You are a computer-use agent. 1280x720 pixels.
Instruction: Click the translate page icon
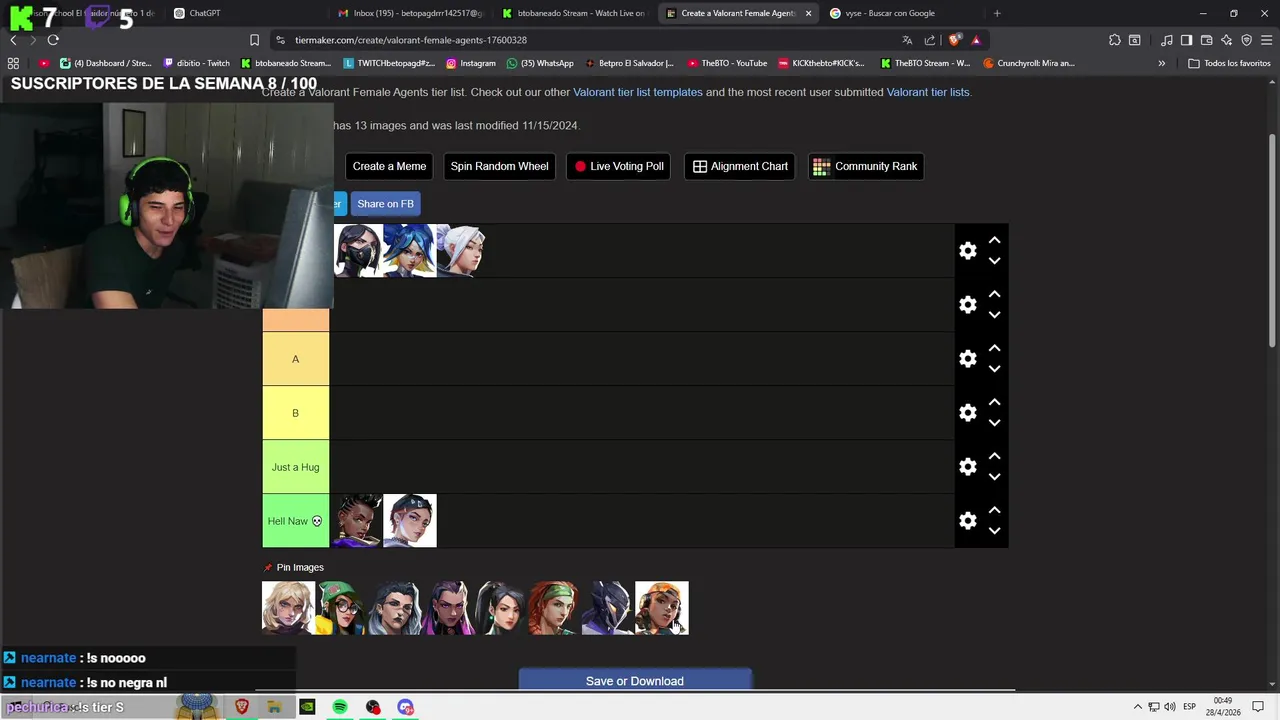coord(907,40)
